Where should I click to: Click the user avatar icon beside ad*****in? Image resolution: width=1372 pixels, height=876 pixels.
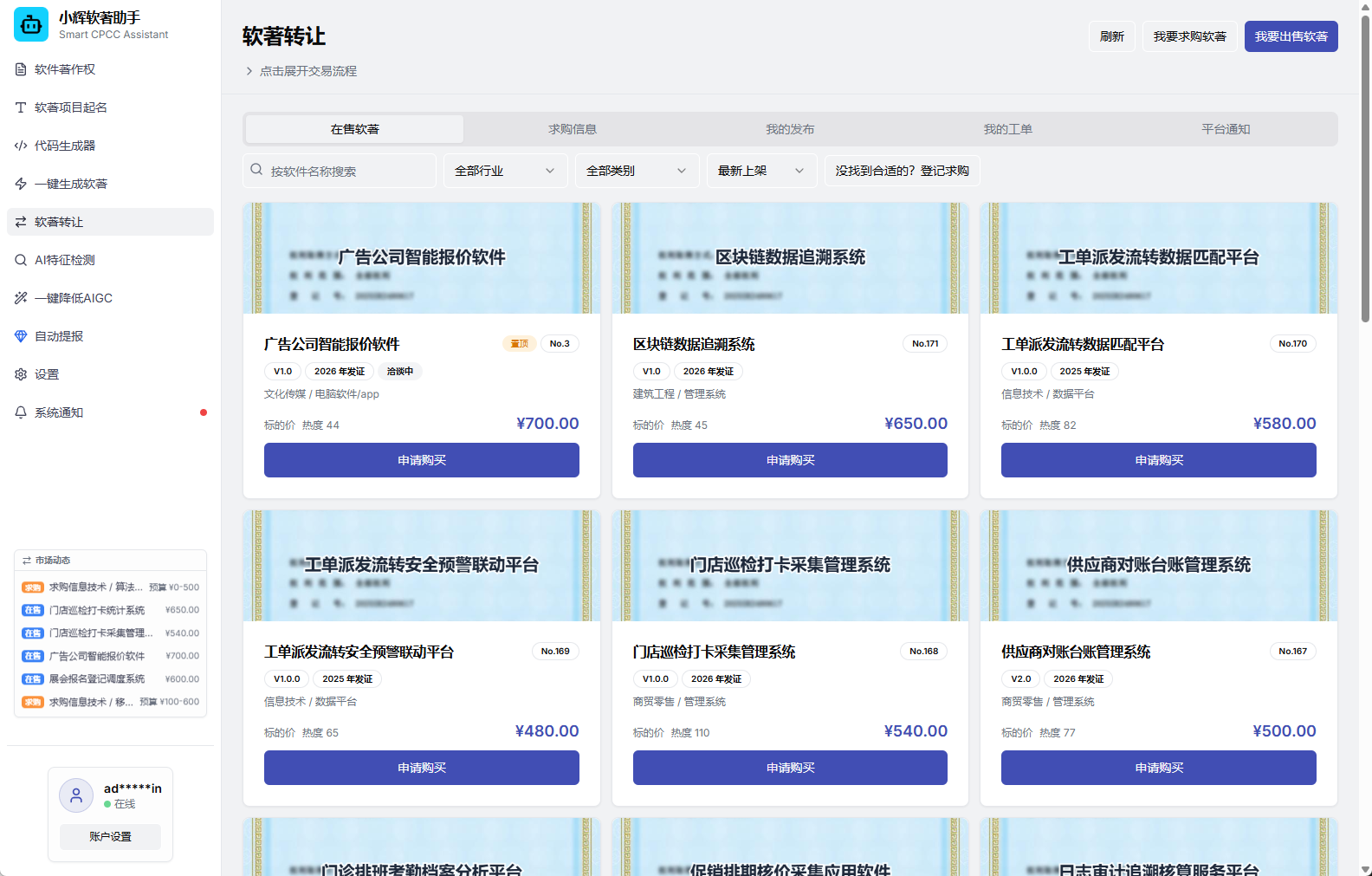pos(76,795)
